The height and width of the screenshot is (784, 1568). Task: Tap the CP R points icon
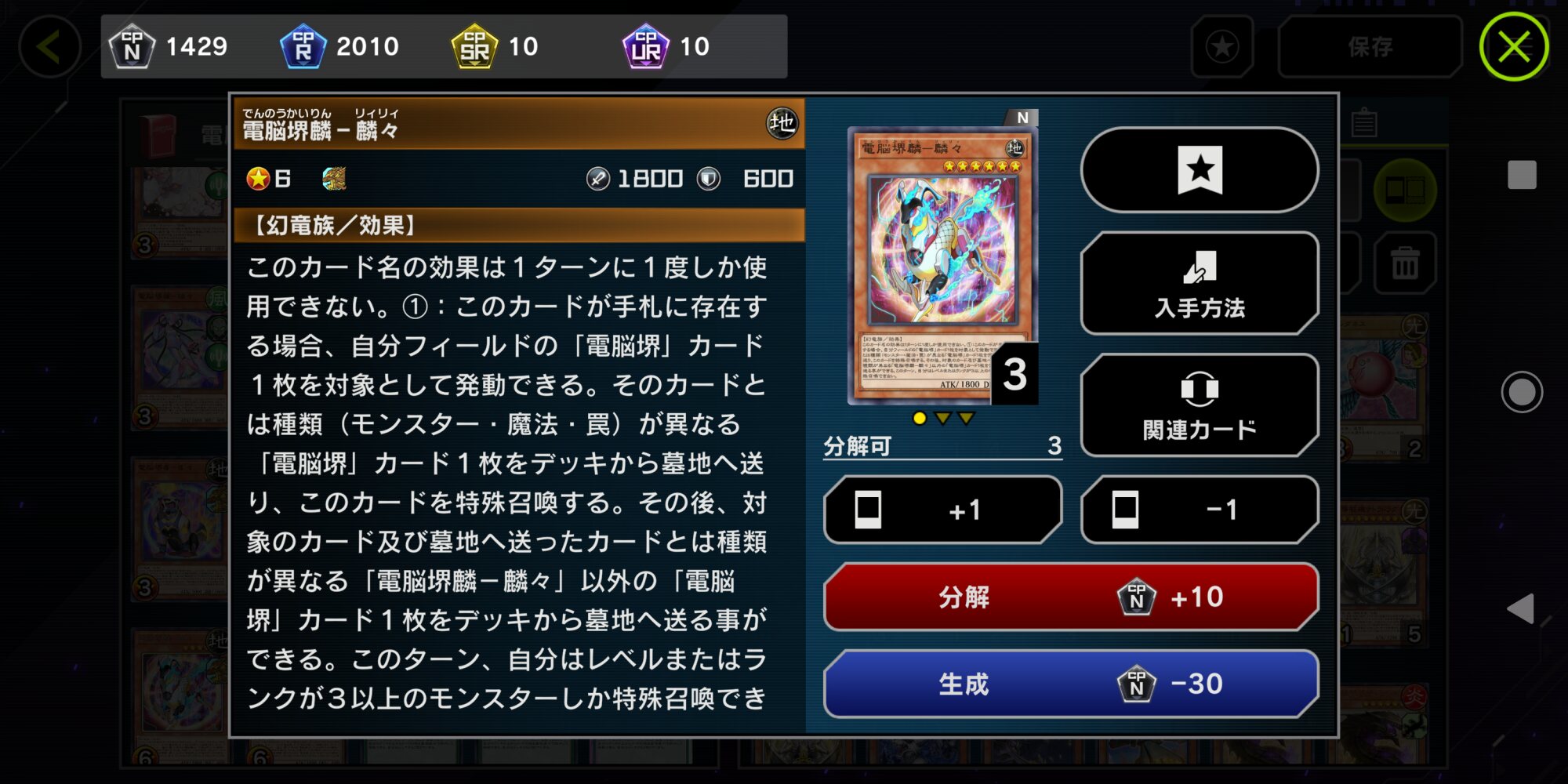(303, 46)
